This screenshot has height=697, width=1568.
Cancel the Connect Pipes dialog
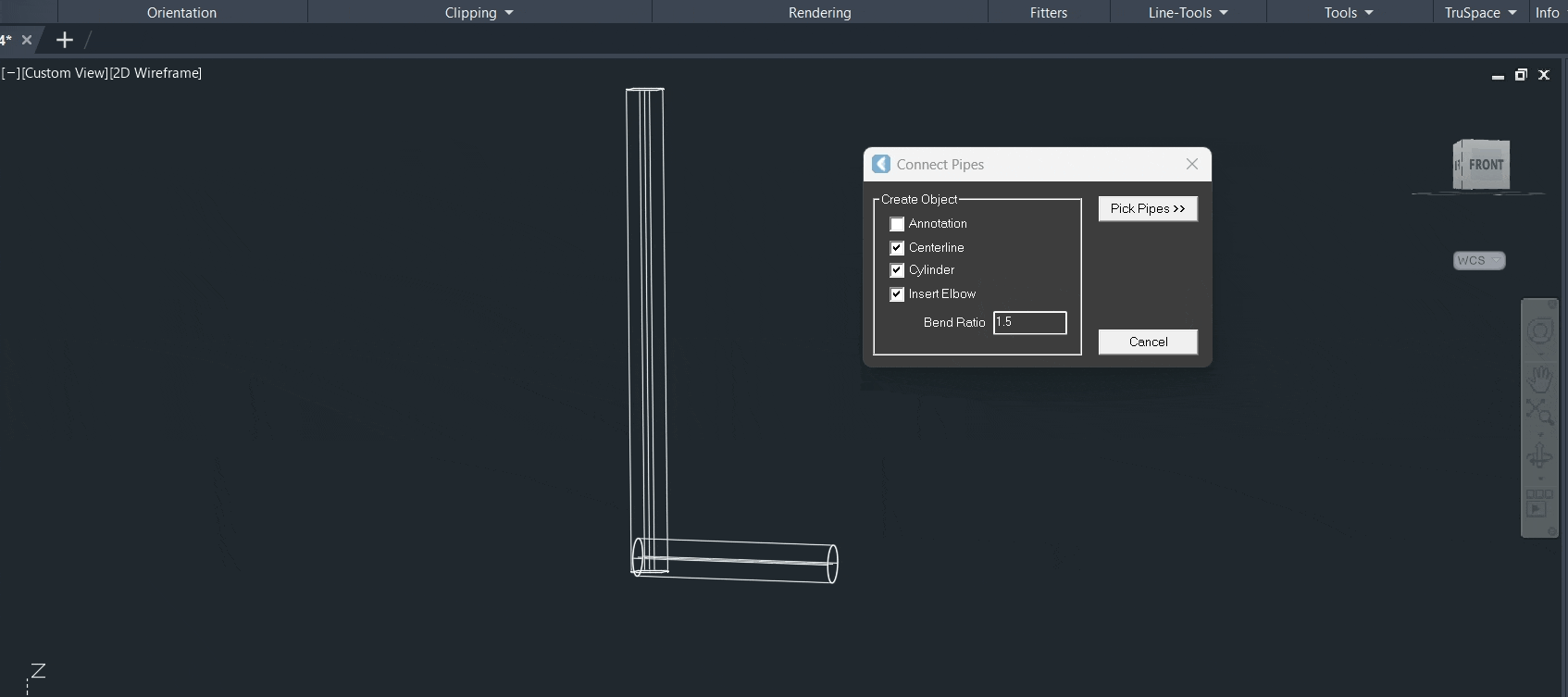[1147, 342]
